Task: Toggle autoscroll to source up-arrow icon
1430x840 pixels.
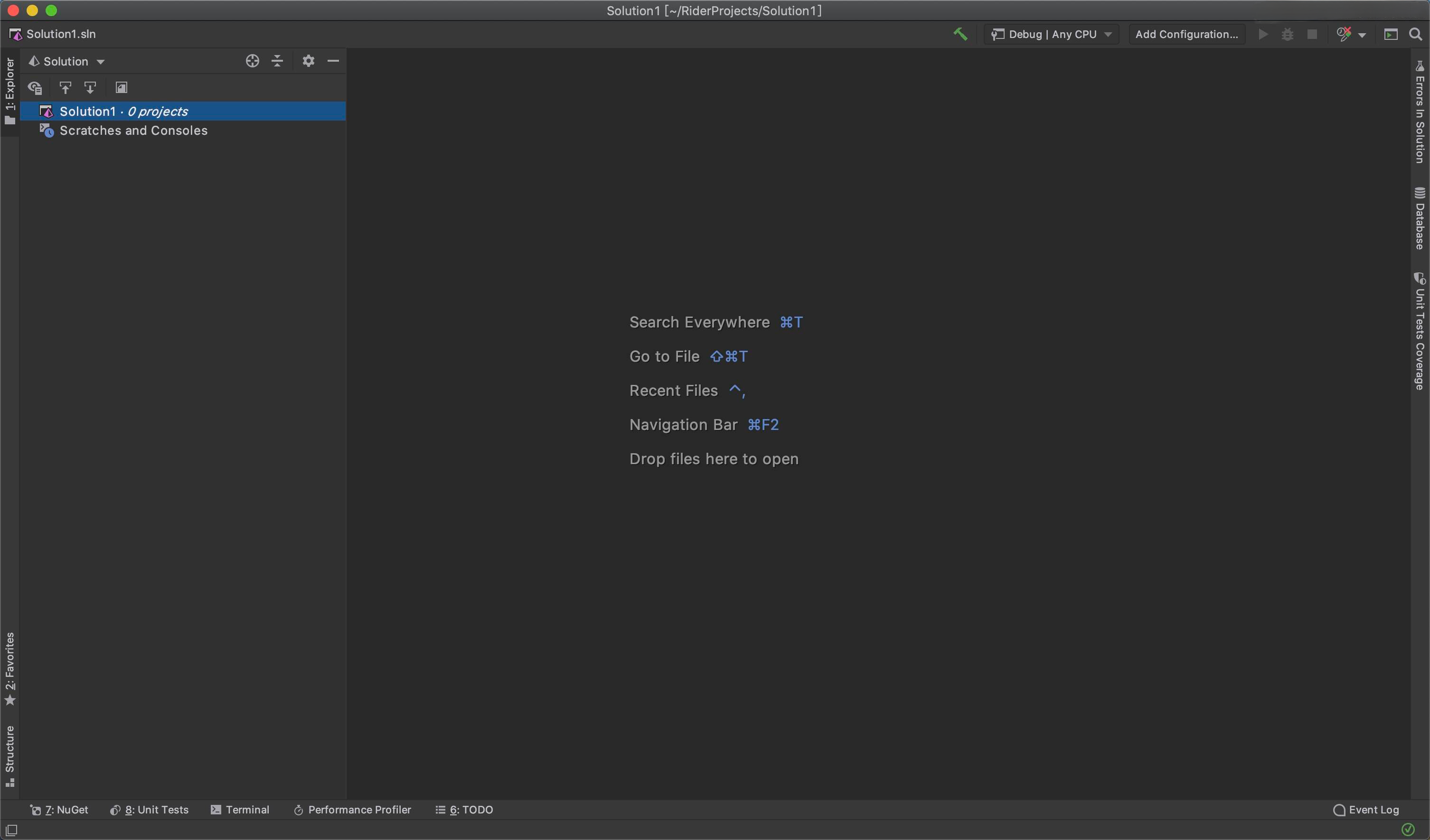Action: pyautogui.click(x=65, y=88)
